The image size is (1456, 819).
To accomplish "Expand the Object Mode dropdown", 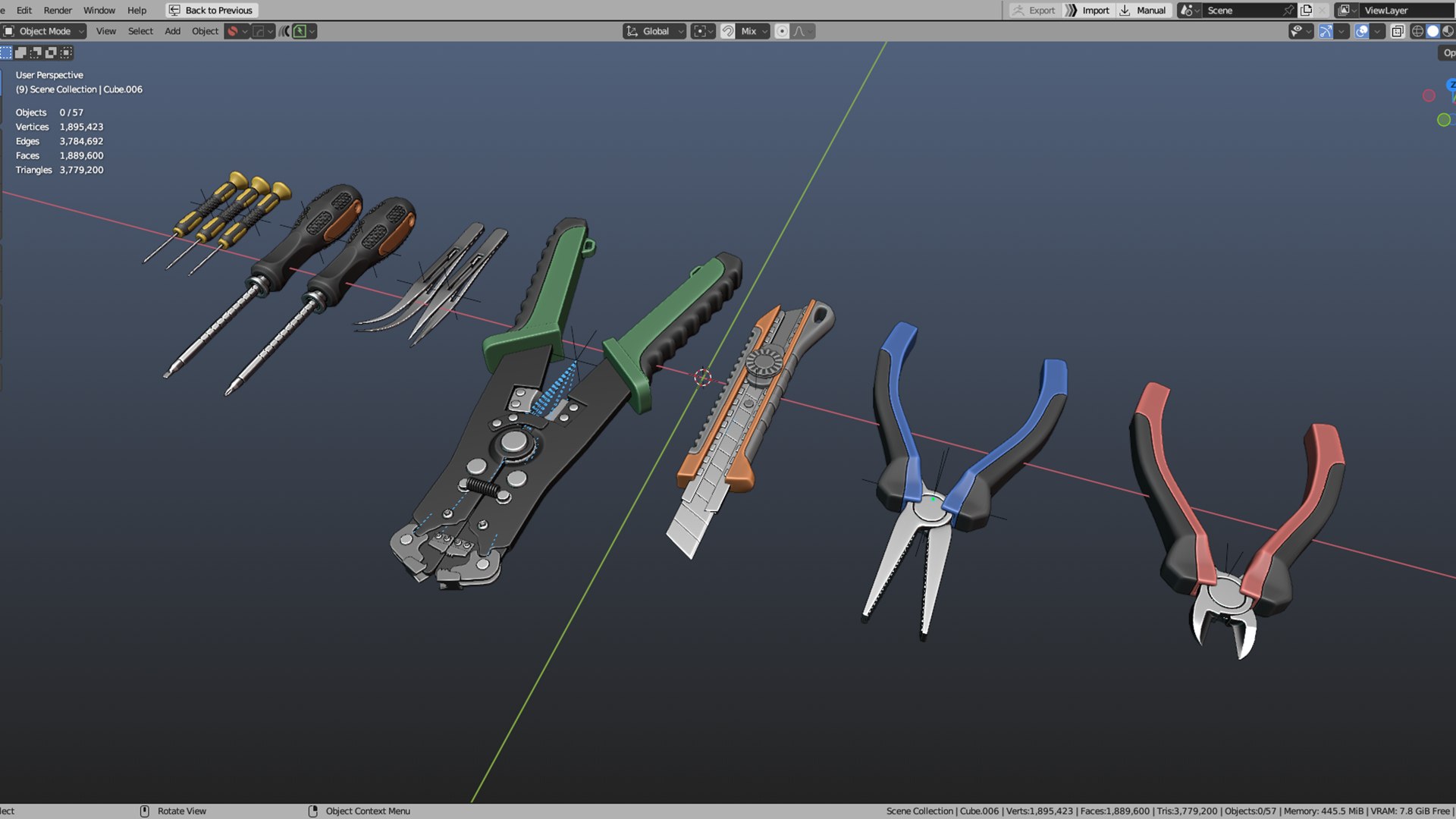I will pos(44,31).
